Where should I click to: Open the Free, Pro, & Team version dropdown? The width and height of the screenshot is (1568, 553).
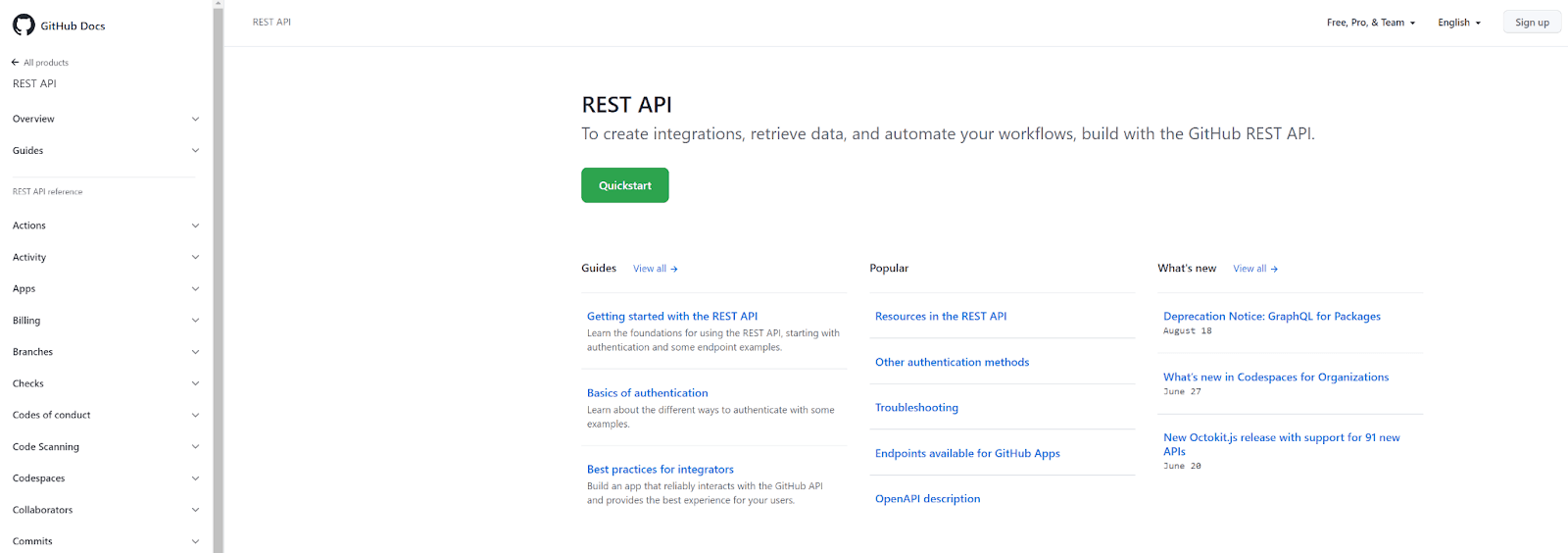coord(1370,23)
